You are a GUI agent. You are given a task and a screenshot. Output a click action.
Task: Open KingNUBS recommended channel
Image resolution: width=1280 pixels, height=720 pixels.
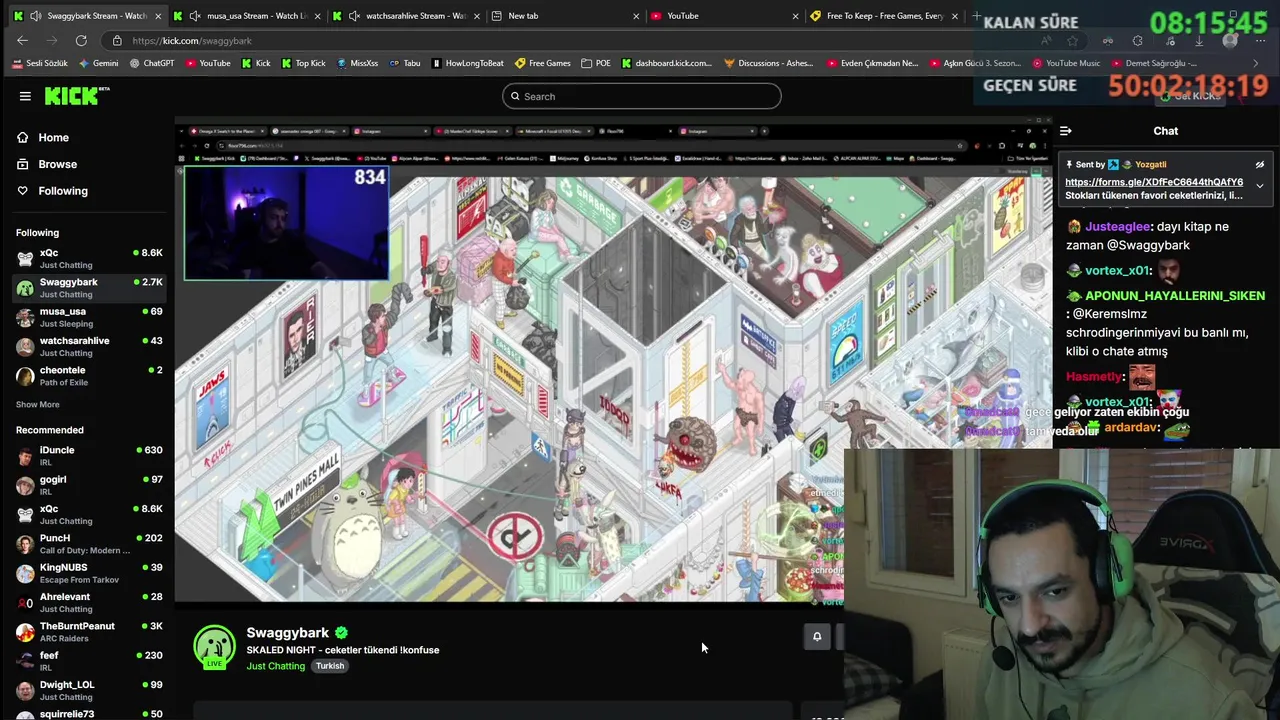(x=88, y=573)
